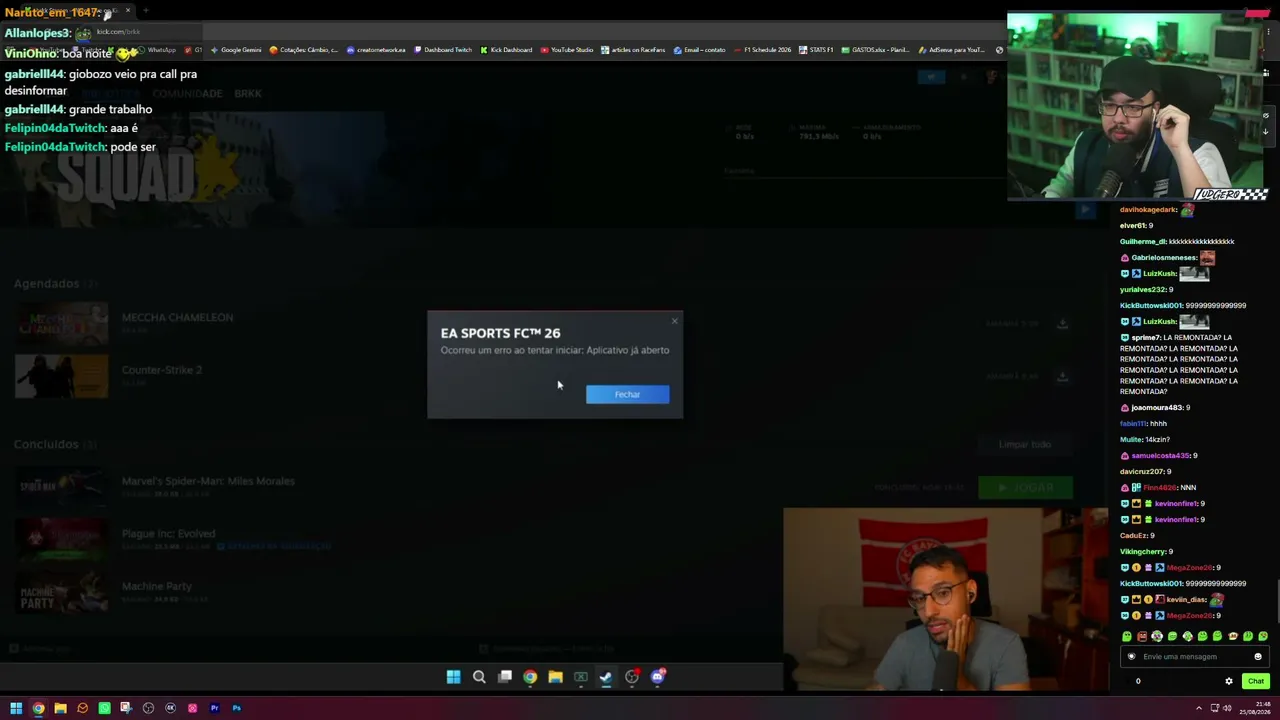Open the creatornetwork.ea bookmark
1280x720 pixels.
point(376,50)
